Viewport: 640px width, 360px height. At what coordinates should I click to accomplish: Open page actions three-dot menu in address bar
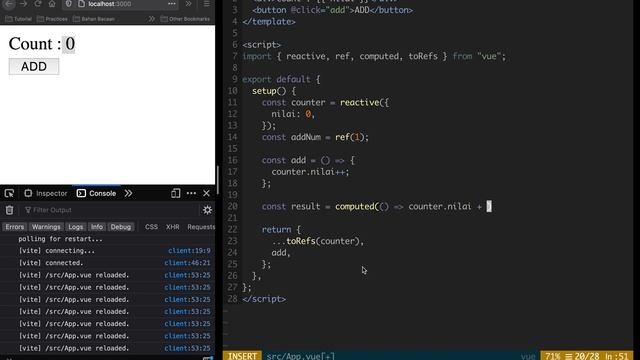172,4
